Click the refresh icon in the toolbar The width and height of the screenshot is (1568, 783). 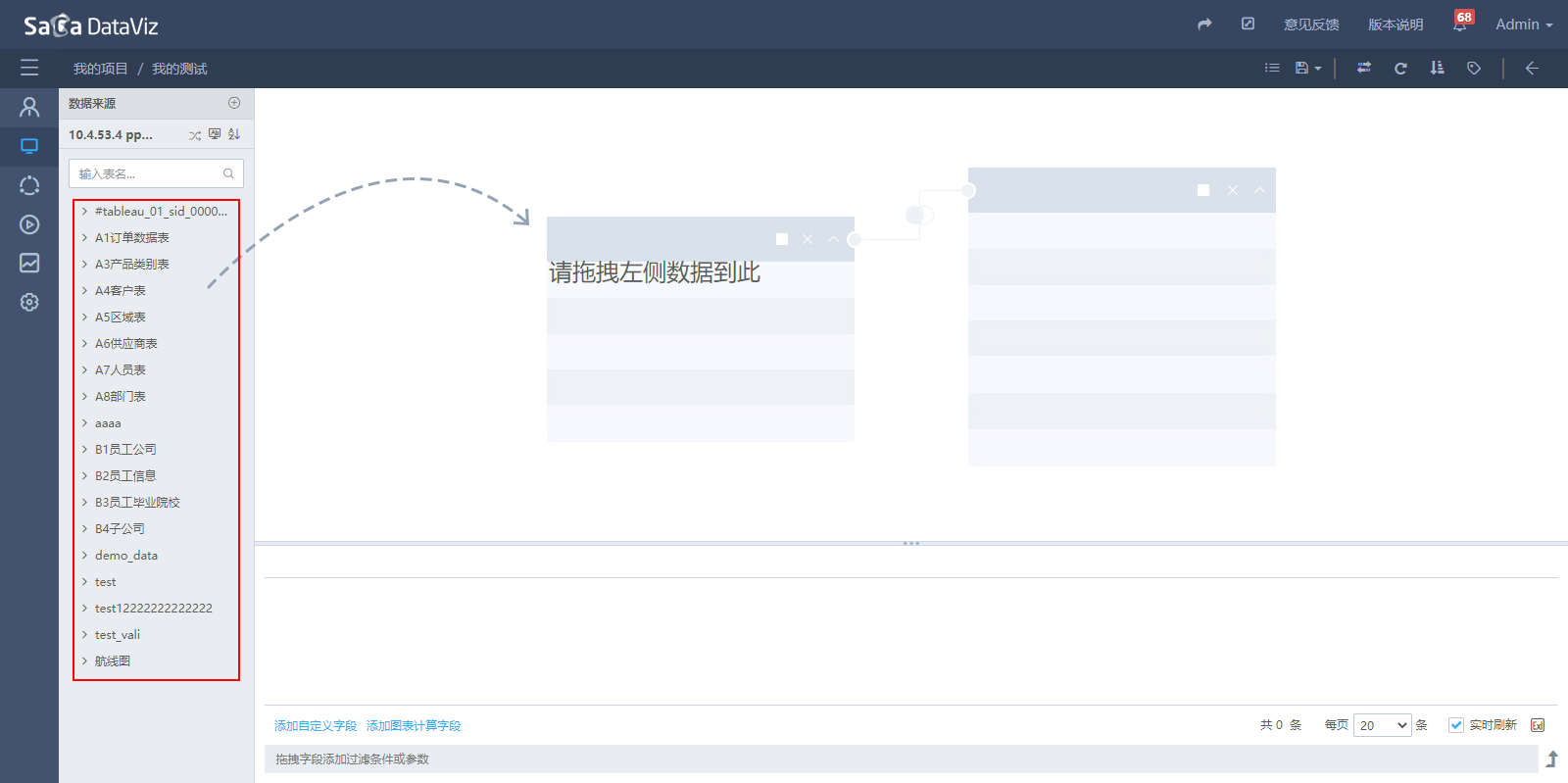pyautogui.click(x=1400, y=69)
